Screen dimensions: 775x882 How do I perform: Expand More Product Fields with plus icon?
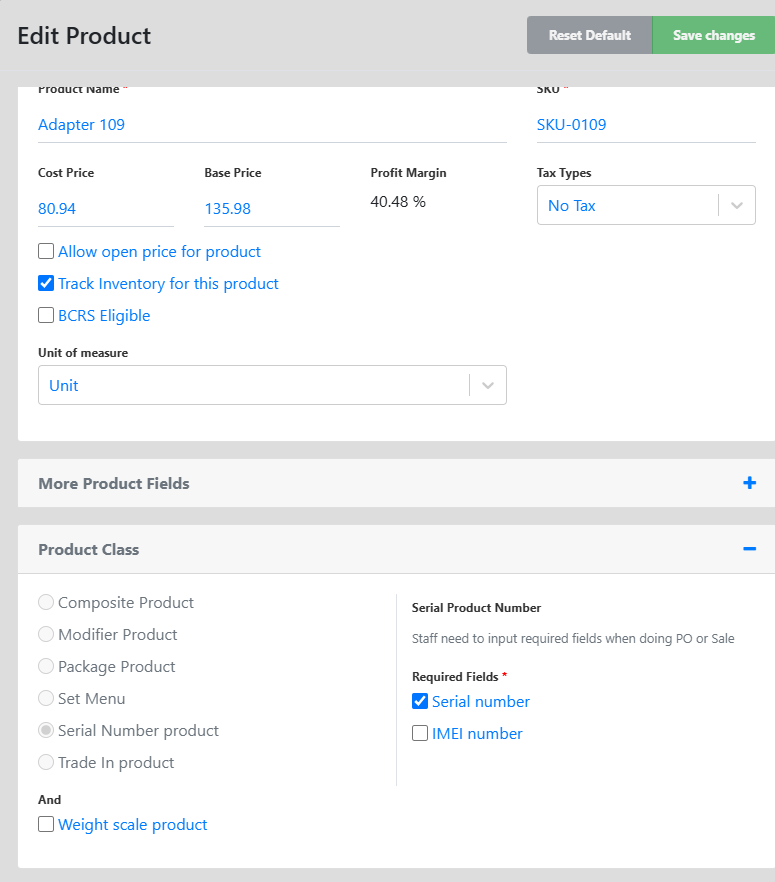tap(749, 483)
